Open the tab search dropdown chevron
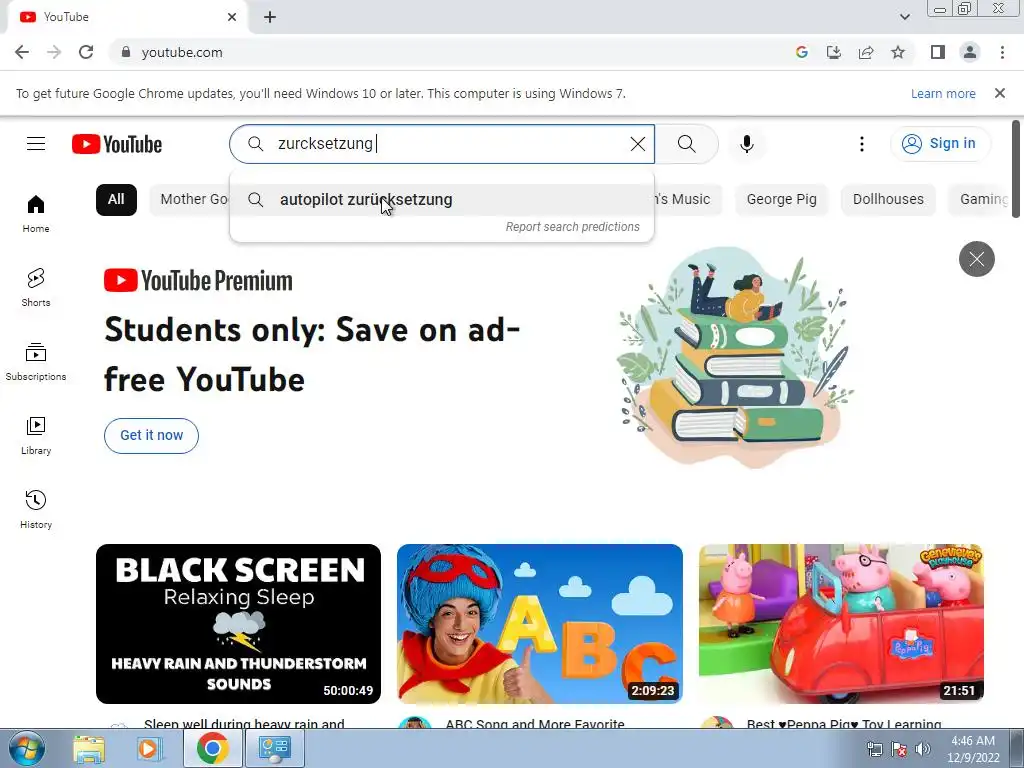This screenshot has width=1024, height=768. (x=904, y=17)
